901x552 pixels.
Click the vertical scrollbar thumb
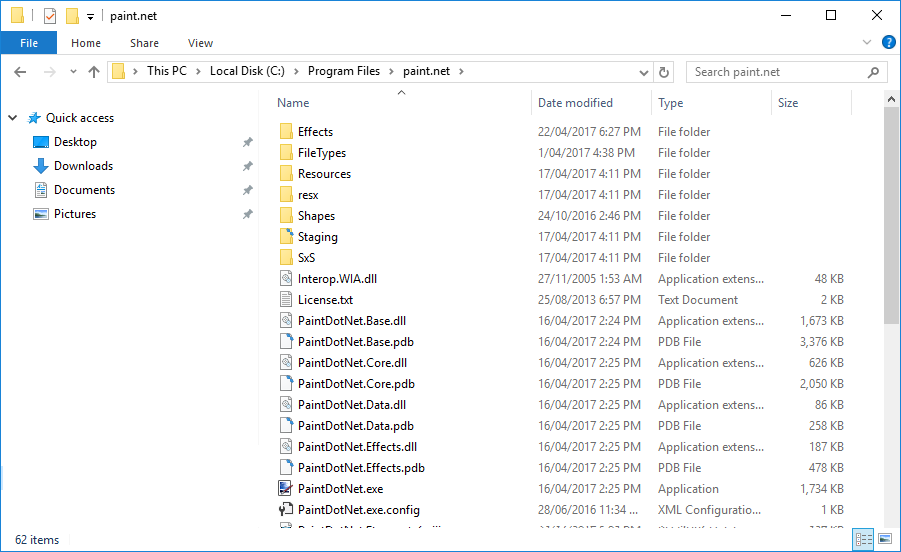click(x=891, y=215)
